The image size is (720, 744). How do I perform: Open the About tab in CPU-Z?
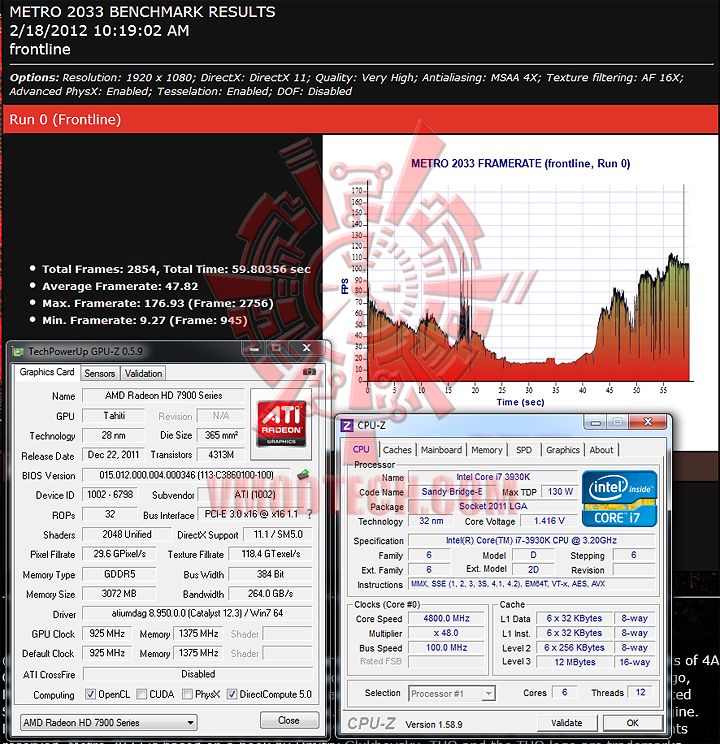(601, 450)
